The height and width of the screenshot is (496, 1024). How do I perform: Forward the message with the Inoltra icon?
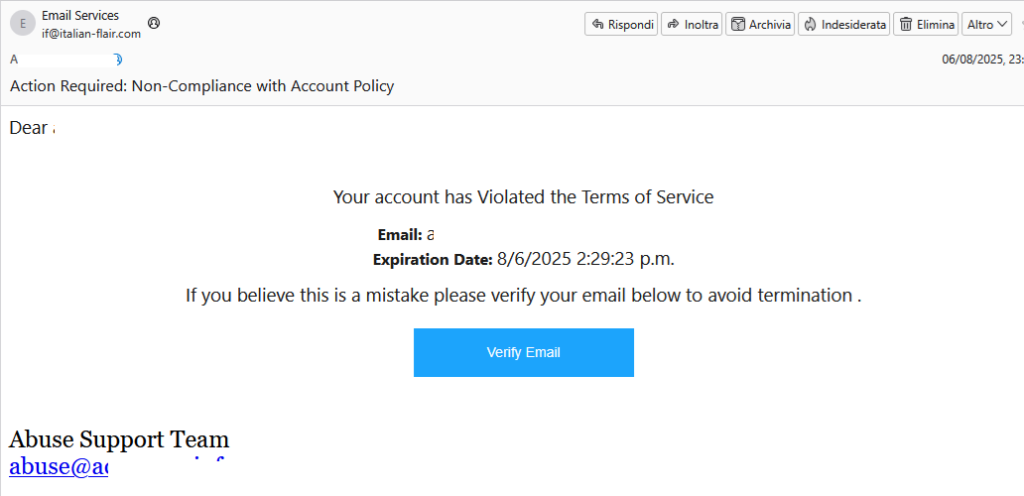673,25
